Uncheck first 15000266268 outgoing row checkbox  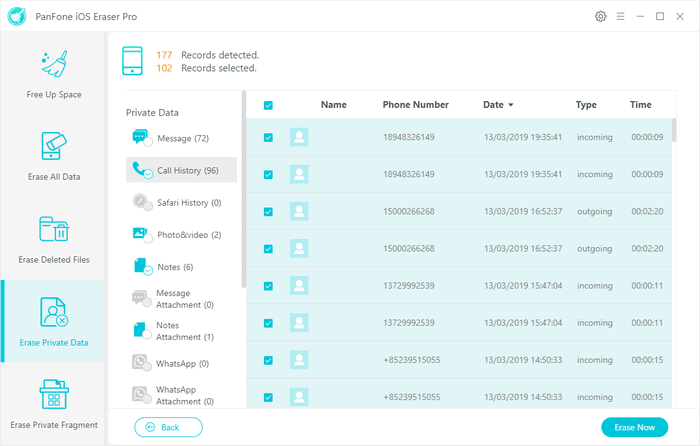(x=268, y=212)
